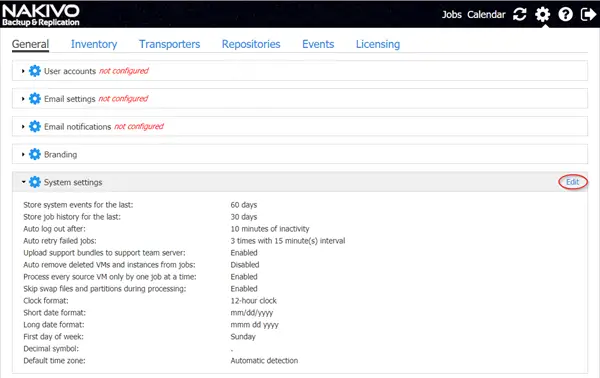This screenshot has height=378, width=600.
Task: Open the Repositories tab
Action: tap(251, 44)
